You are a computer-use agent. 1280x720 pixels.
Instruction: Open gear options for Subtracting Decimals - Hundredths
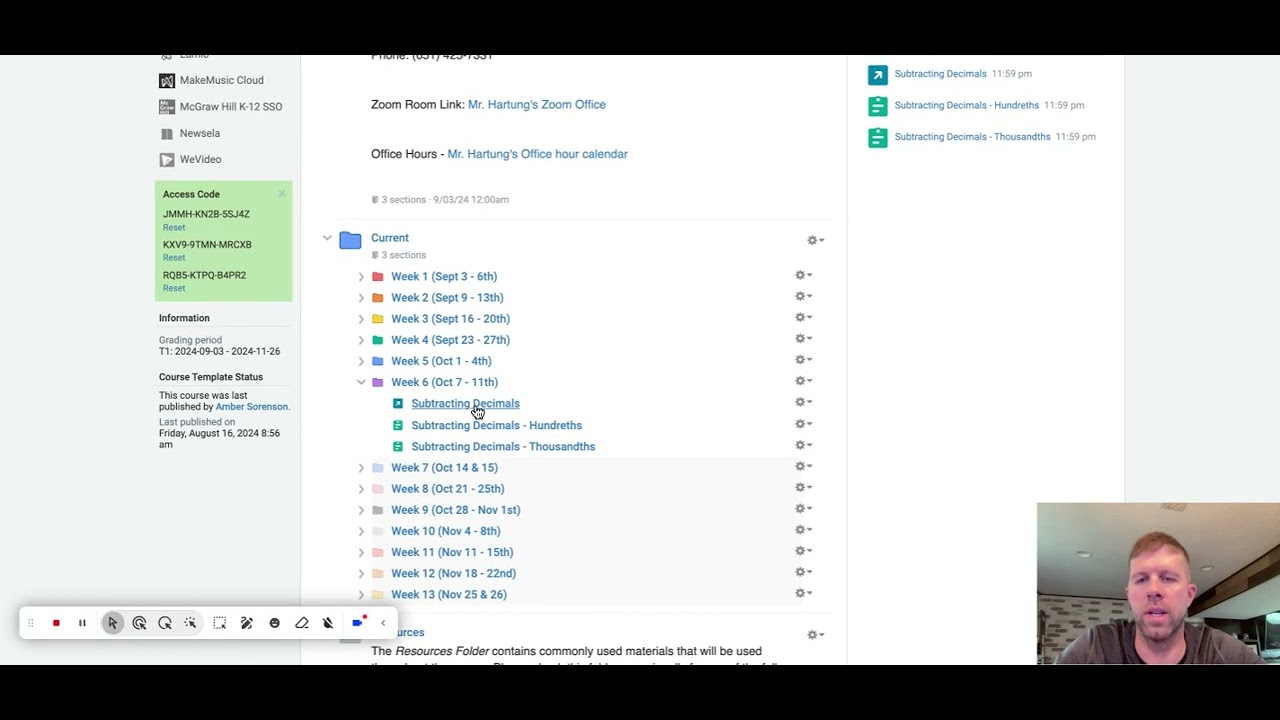[803, 424]
